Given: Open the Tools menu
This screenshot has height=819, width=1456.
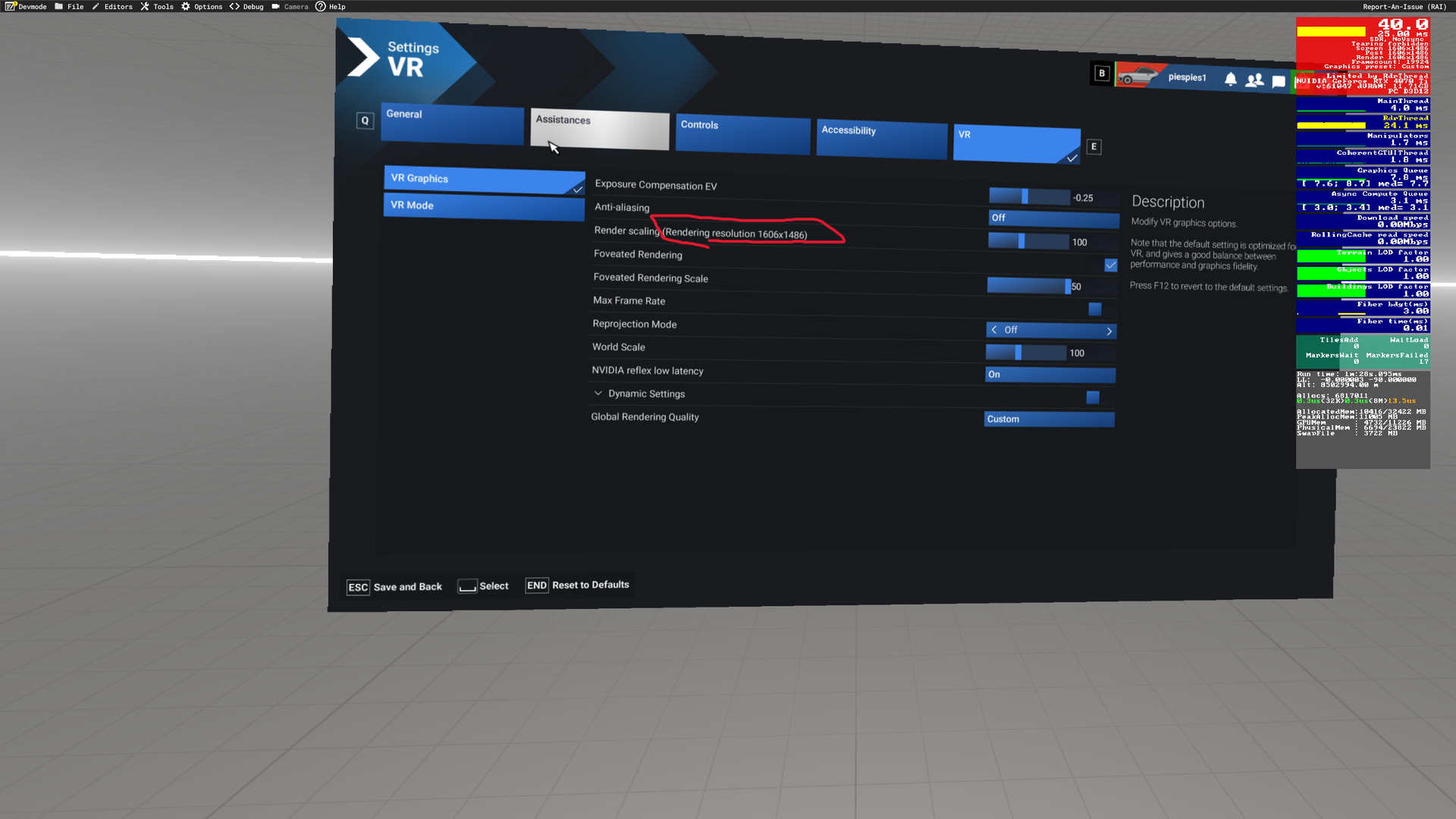Looking at the screenshot, I should point(157,6).
